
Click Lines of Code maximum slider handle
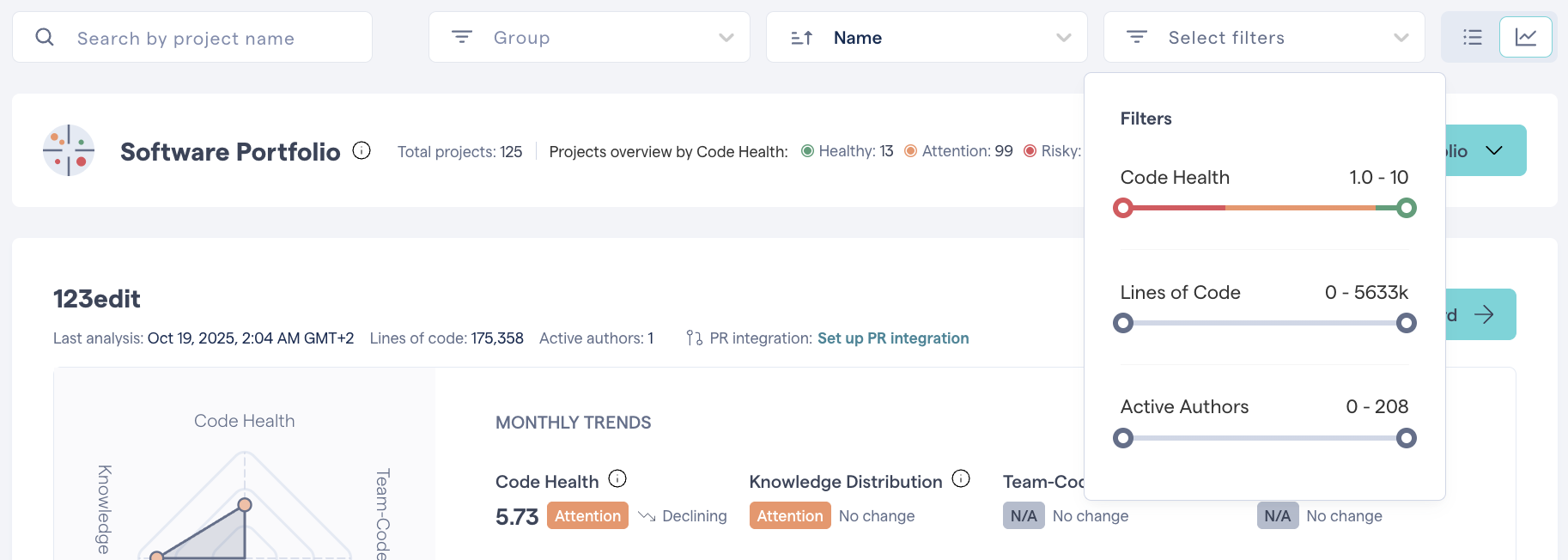tap(1406, 323)
